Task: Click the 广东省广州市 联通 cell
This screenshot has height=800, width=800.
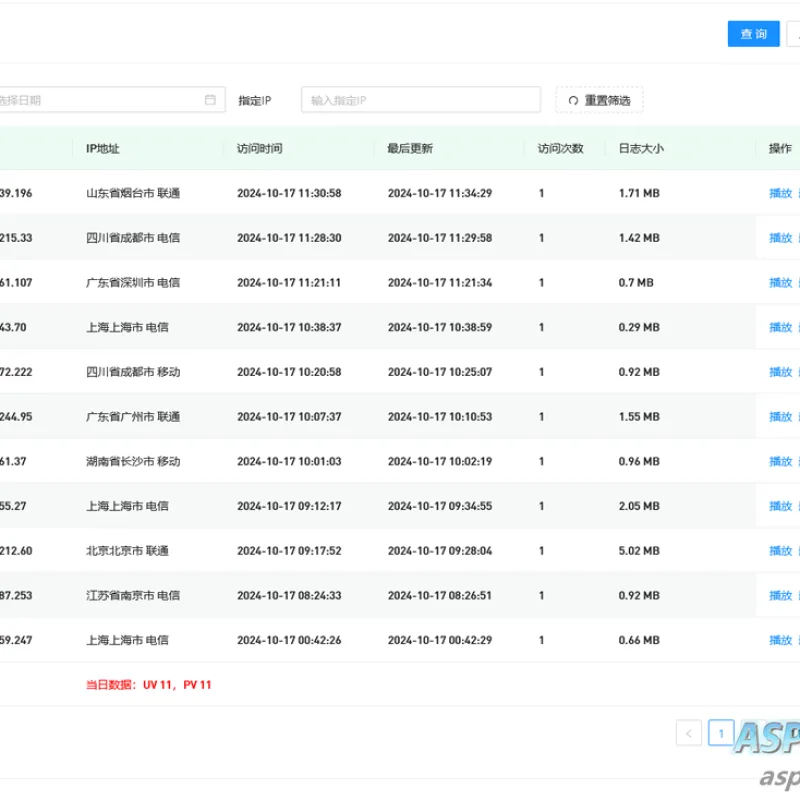Action: pos(133,417)
